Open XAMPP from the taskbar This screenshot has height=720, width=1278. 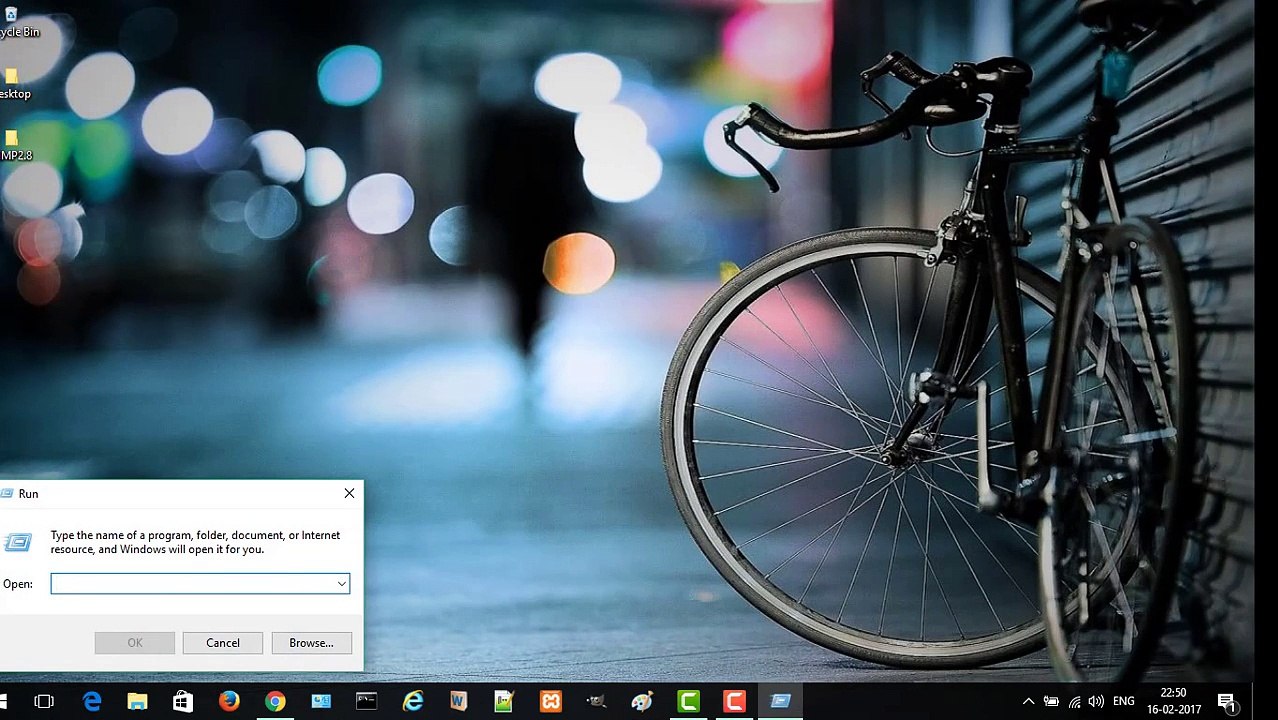click(551, 702)
